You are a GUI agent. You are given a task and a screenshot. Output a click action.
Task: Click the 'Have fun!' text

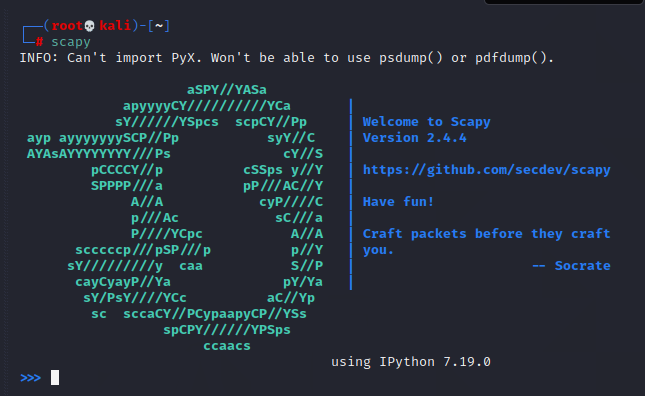398,201
